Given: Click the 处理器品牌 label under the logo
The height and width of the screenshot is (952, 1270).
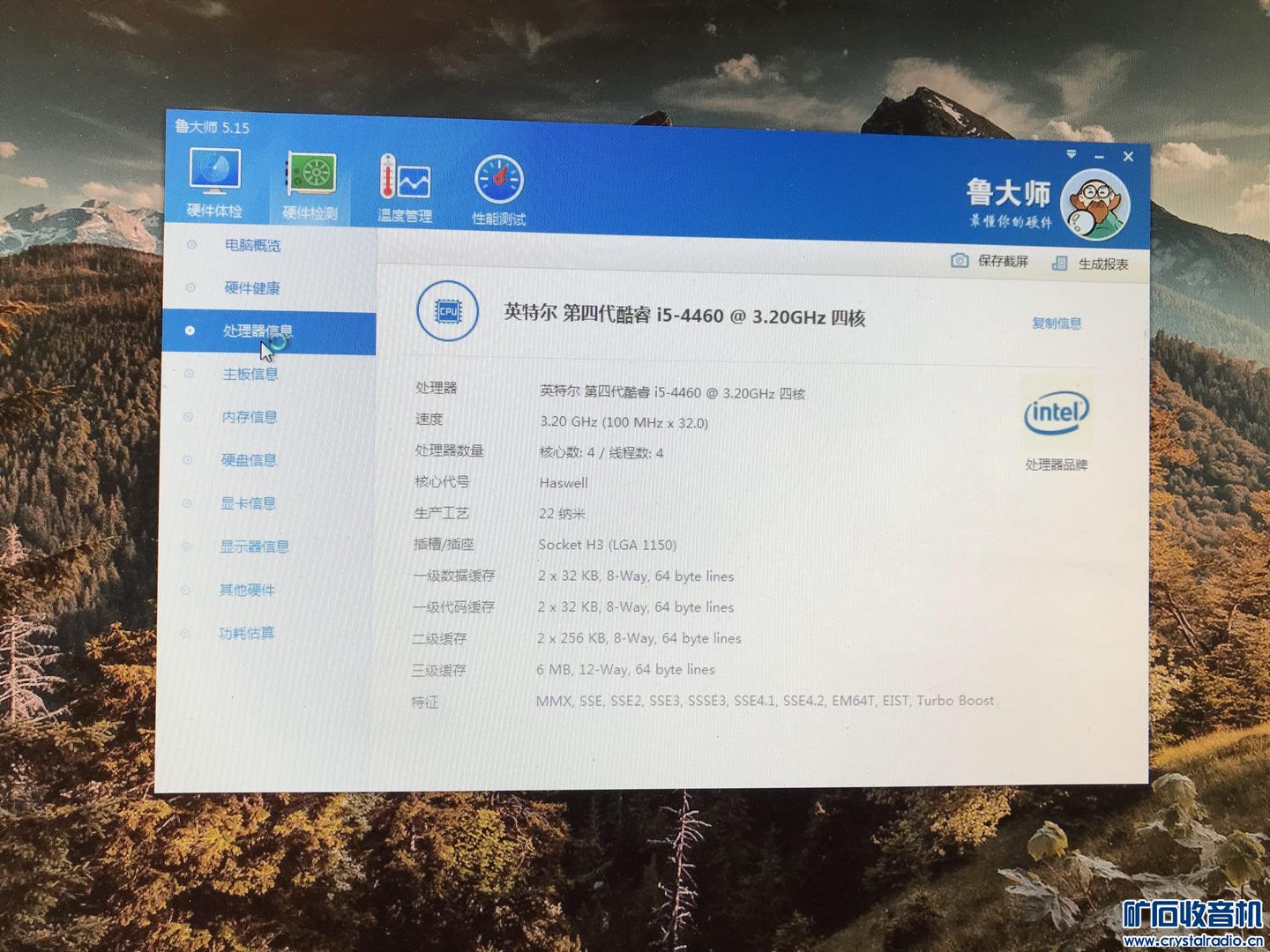Looking at the screenshot, I should click(1057, 465).
